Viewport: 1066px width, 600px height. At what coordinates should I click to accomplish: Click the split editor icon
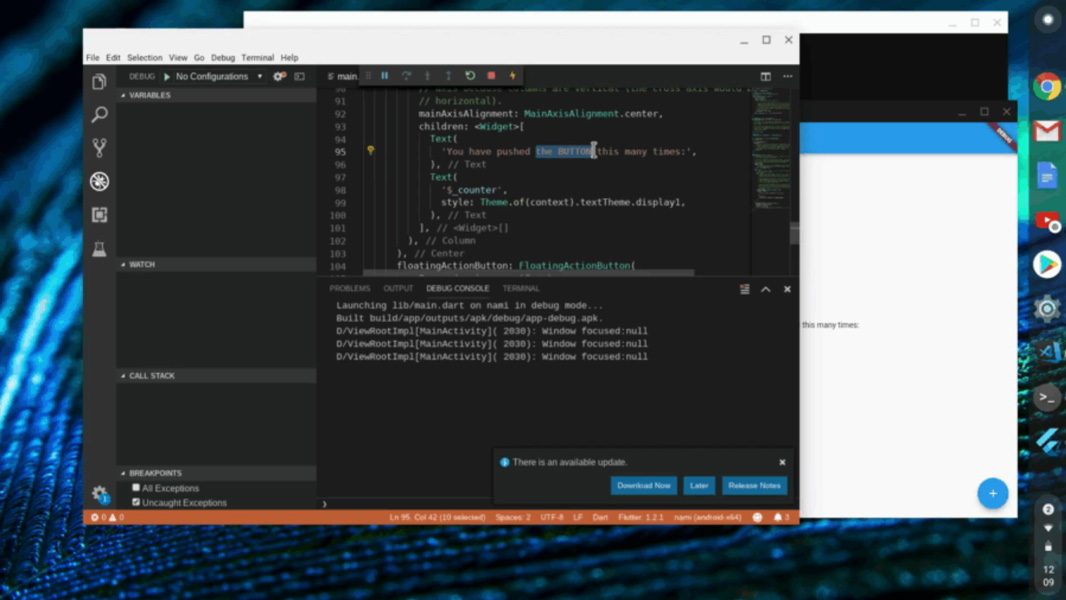point(765,76)
